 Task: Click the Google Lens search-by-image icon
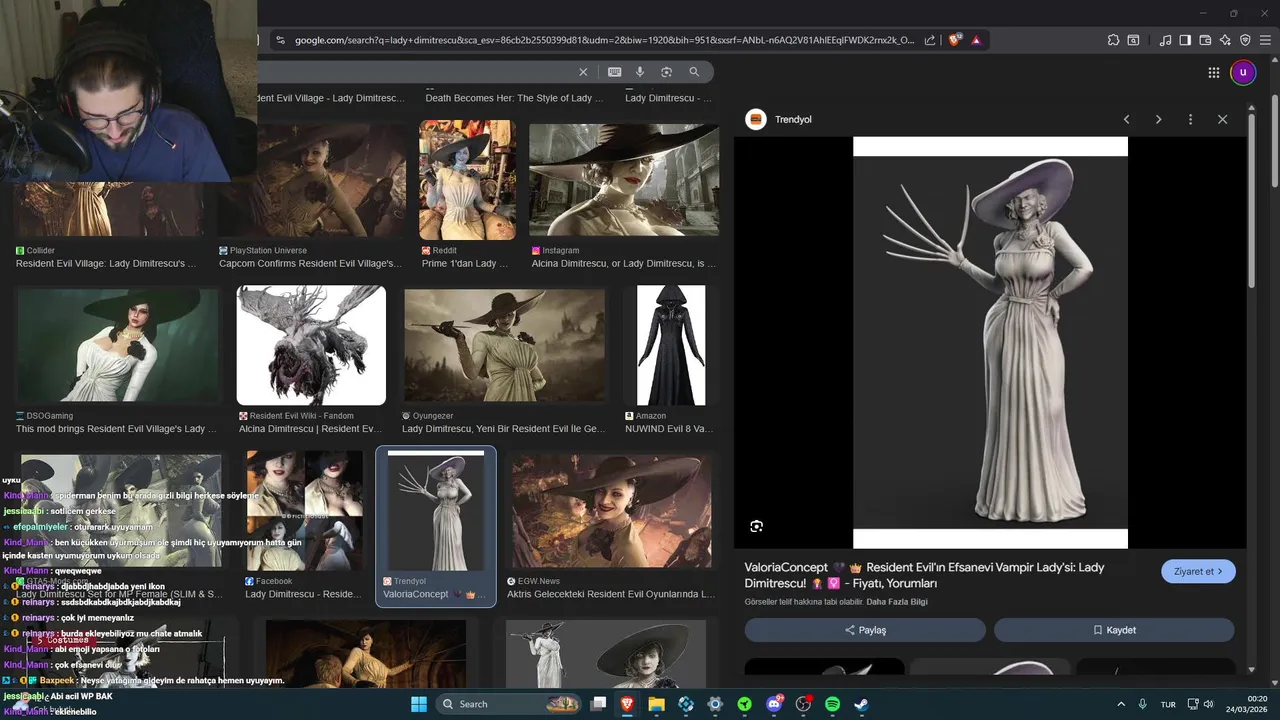coord(666,72)
